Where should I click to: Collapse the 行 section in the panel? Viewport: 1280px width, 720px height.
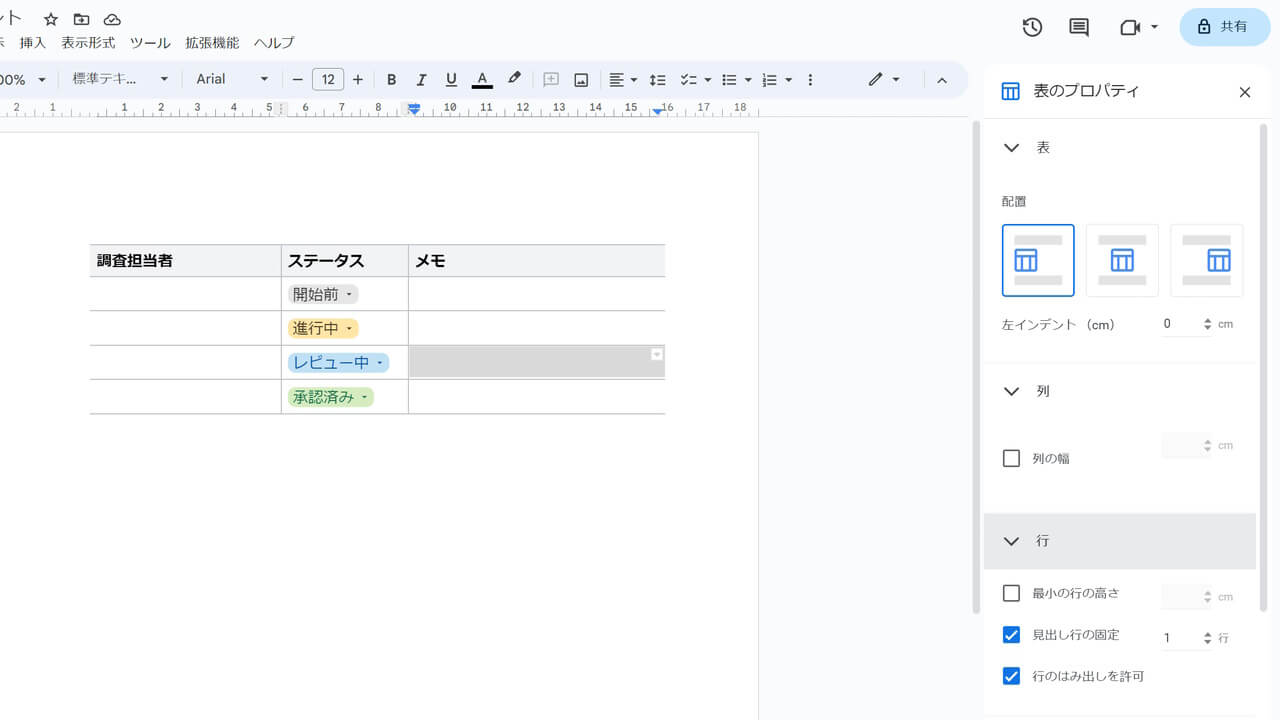(x=1011, y=541)
